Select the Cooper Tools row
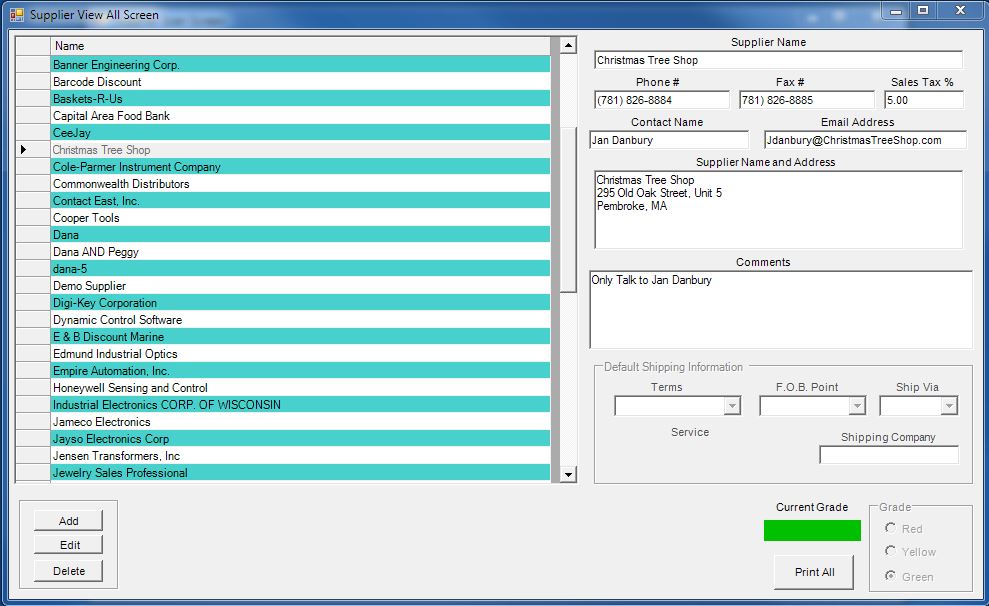 tap(300, 218)
